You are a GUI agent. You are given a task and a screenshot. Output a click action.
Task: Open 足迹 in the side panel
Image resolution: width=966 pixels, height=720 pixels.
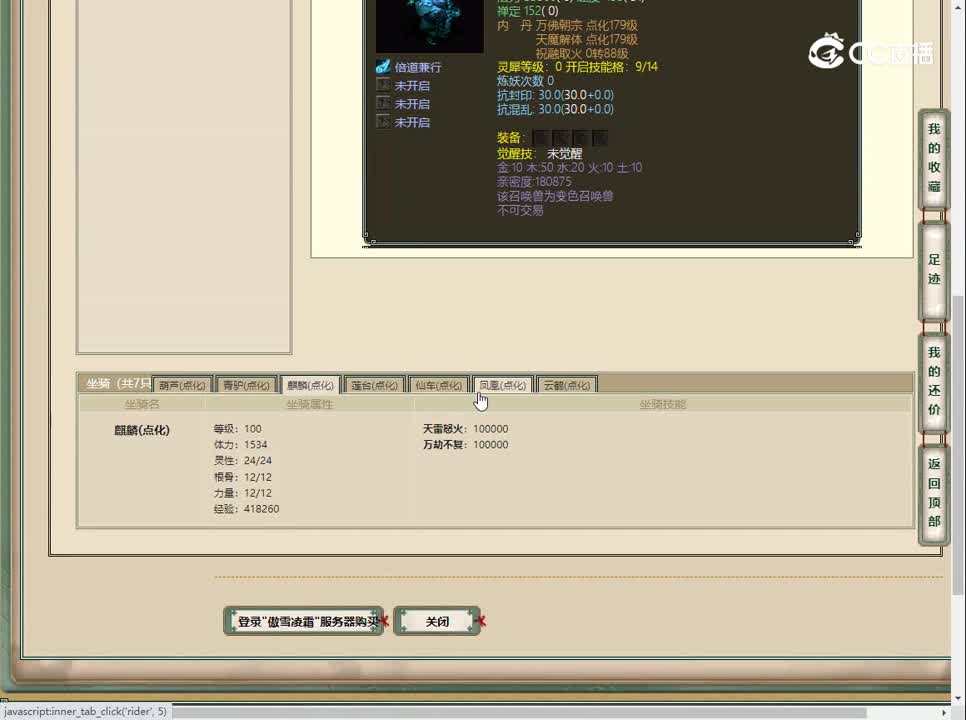coord(934,270)
